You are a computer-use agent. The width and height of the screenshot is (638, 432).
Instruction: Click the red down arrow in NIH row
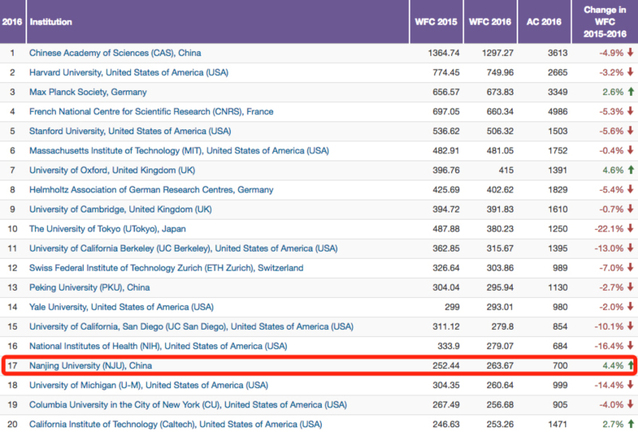click(x=631, y=346)
